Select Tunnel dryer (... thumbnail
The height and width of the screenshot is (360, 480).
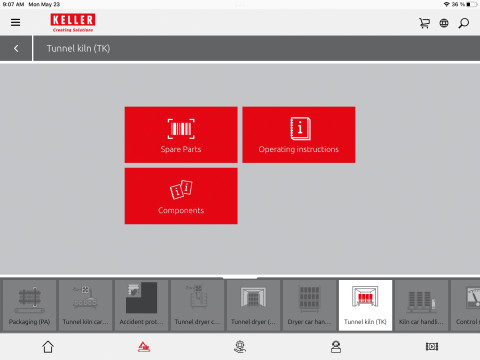coord(253,305)
